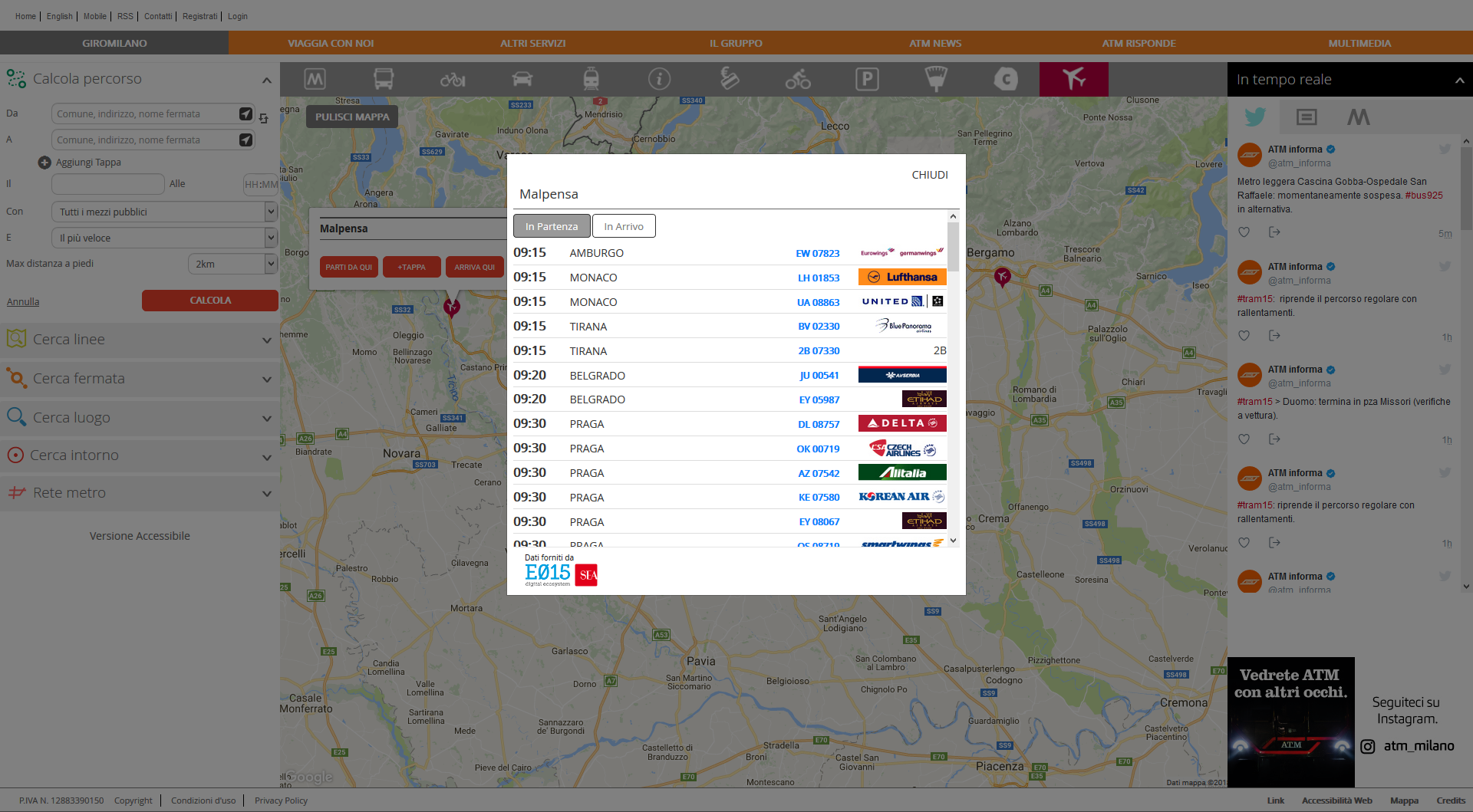The height and width of the screenshot is (812, 1473).
Task: Like the first ATM informa tweet
Action: [x=1244, y=232]
